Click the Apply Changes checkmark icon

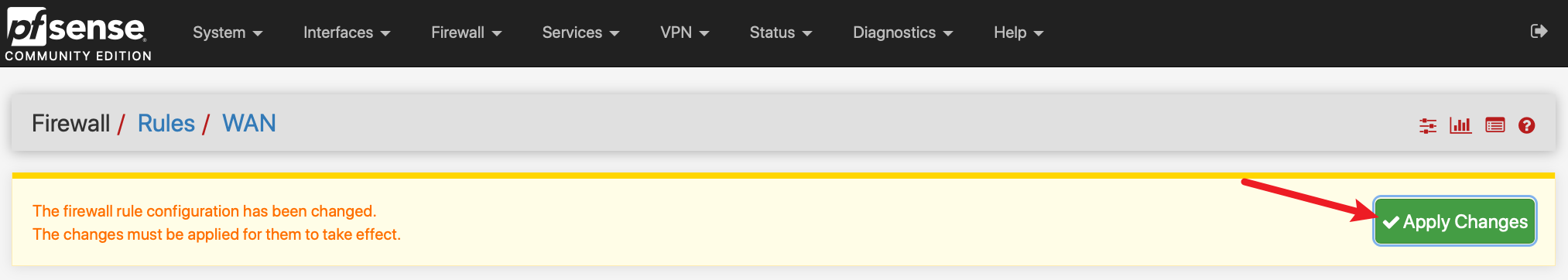[1391, 222]
